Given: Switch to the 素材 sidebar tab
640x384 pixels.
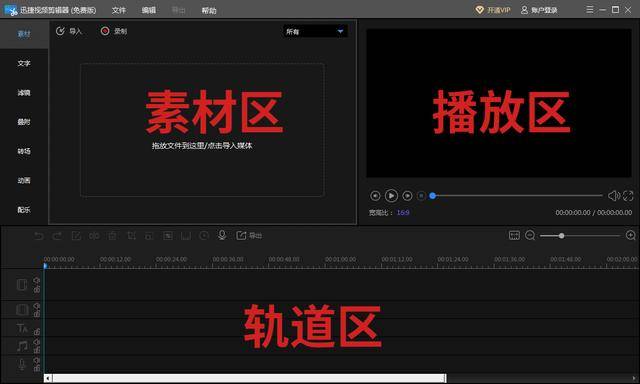Looking at the screenshot, I should pyautogui.click(x=24, y=34).
